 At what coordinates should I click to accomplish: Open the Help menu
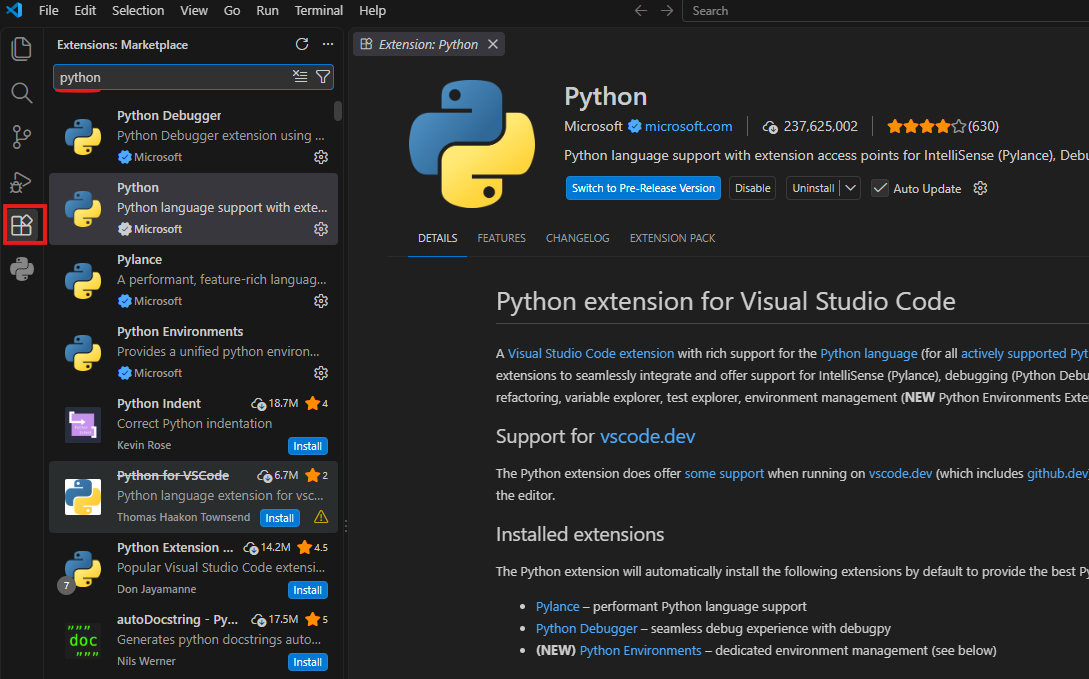[x=372, y=10]
